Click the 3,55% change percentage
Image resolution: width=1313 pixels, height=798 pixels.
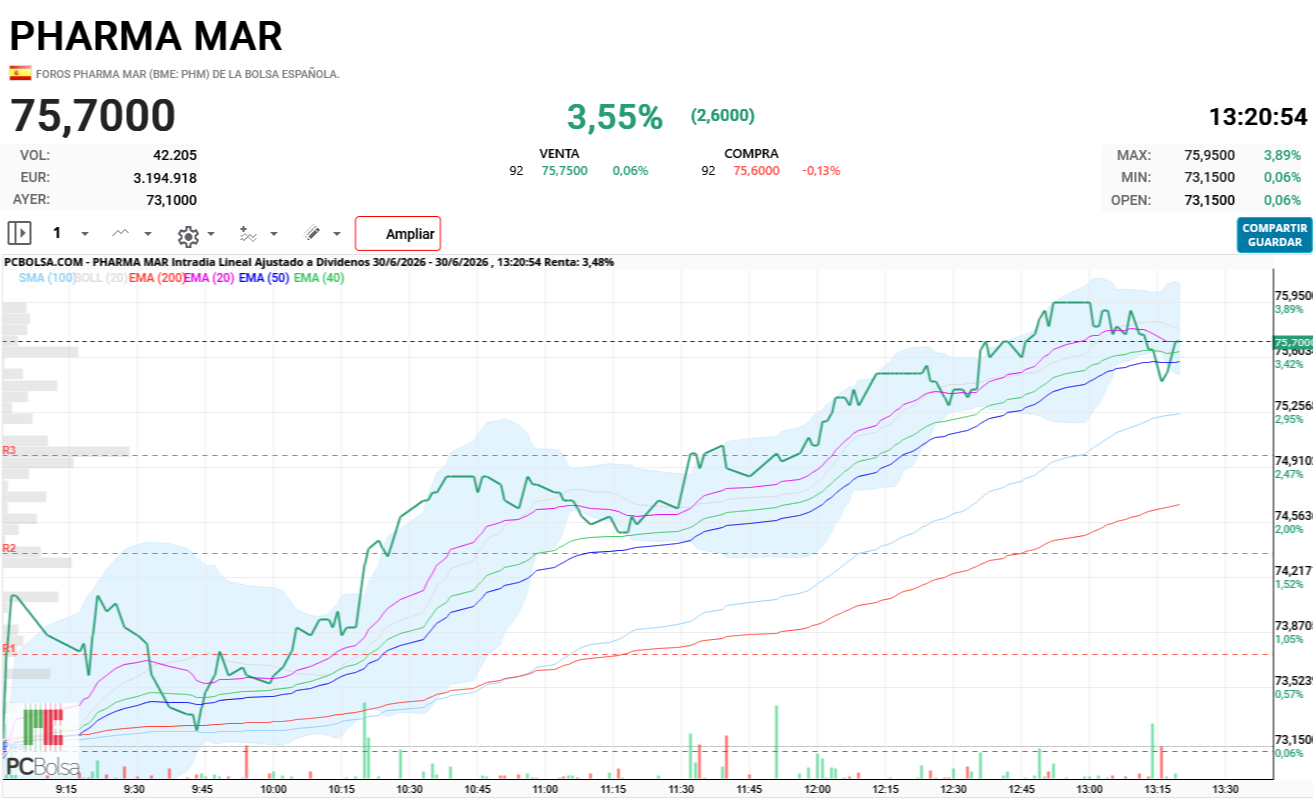click(x=615, y=117)
